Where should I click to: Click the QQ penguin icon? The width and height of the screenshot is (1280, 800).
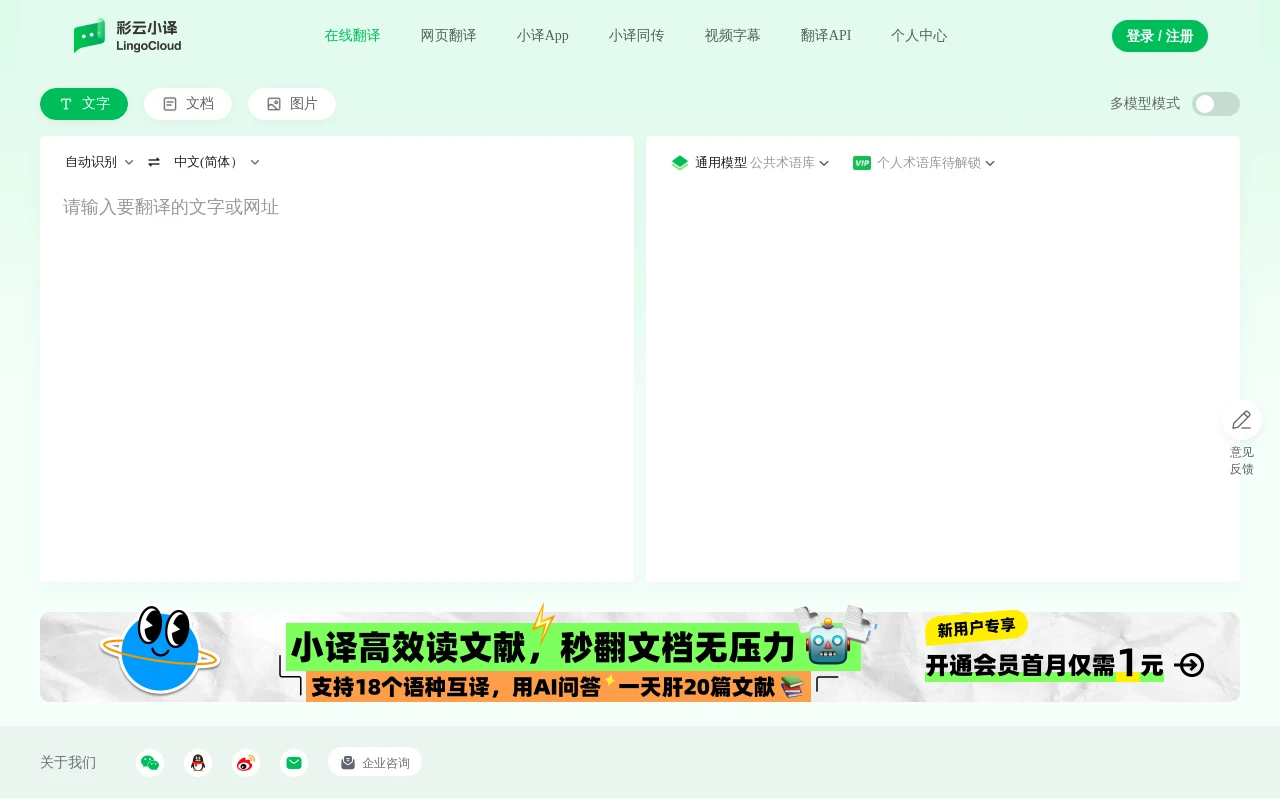(198, 762)
